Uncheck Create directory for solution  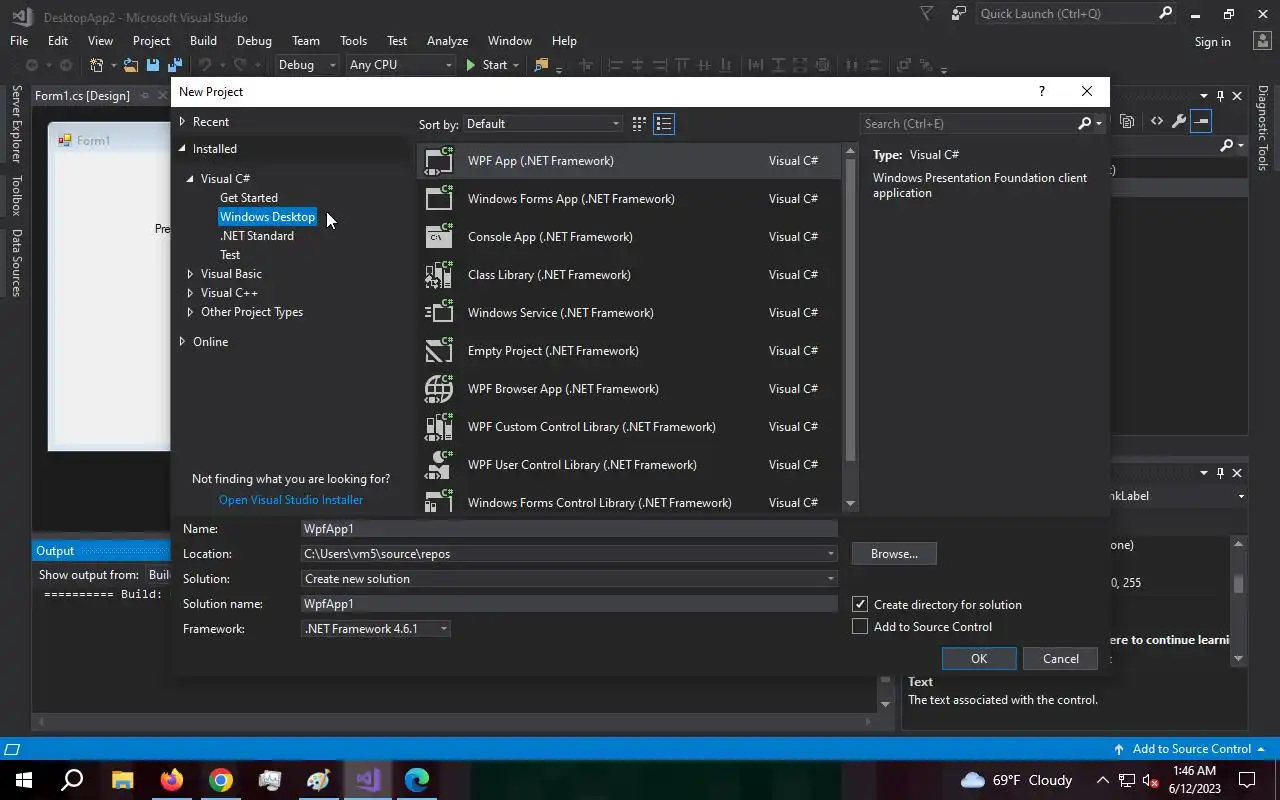[x=860, y=604]
